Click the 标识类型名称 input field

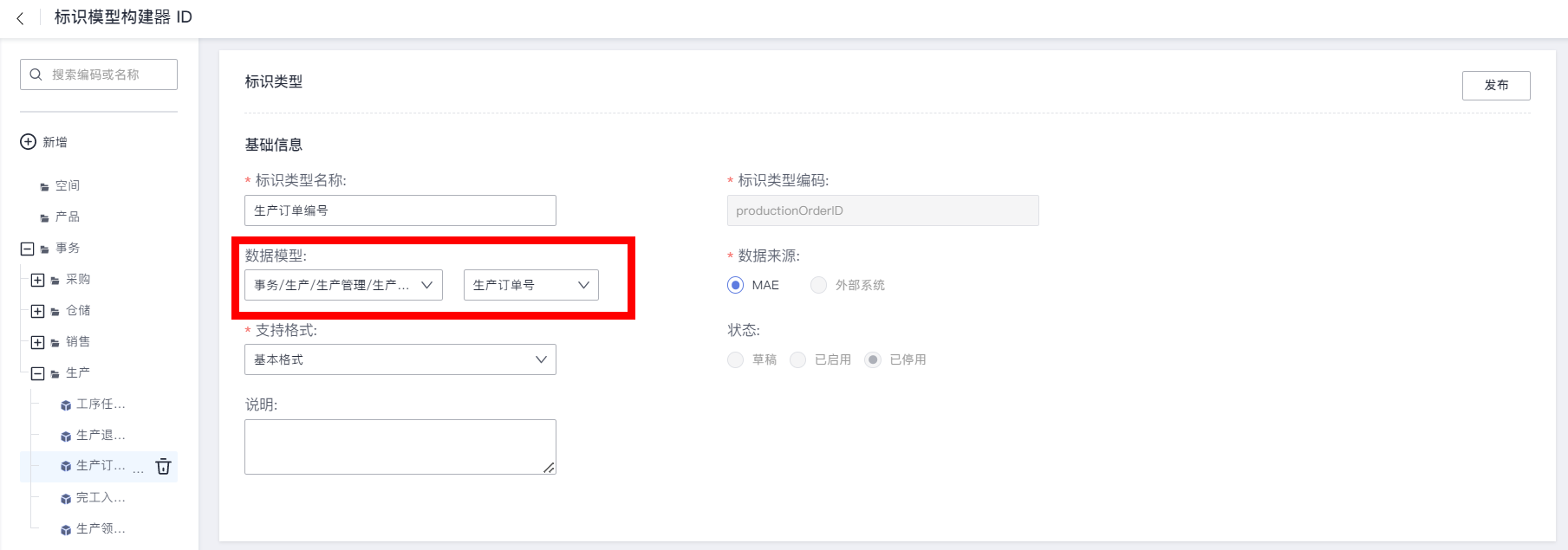[x=400, y=210]
